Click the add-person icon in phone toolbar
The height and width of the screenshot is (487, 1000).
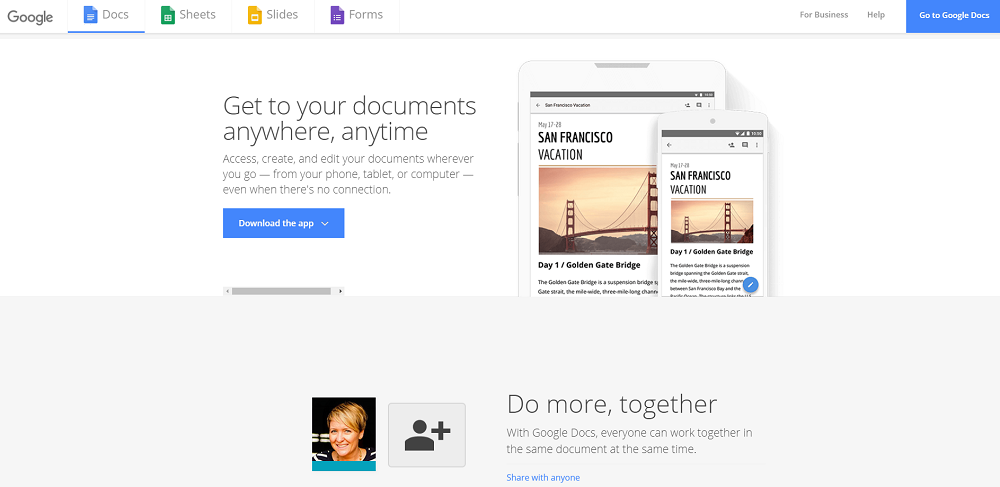pyautogui.click(x=732, y=145)
